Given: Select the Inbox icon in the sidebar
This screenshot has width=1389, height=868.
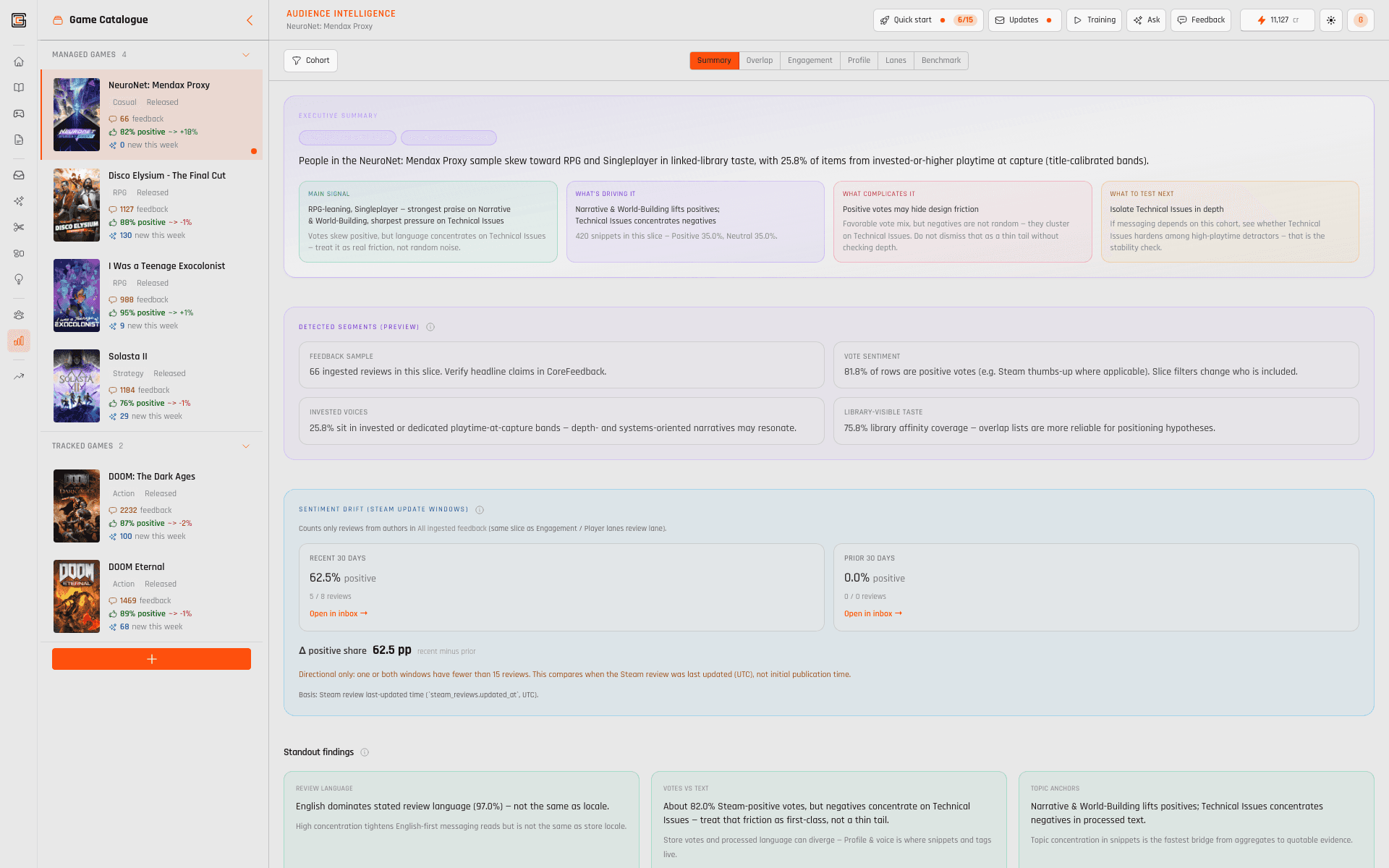Looking at the screenshot, I should pos(19,174).
